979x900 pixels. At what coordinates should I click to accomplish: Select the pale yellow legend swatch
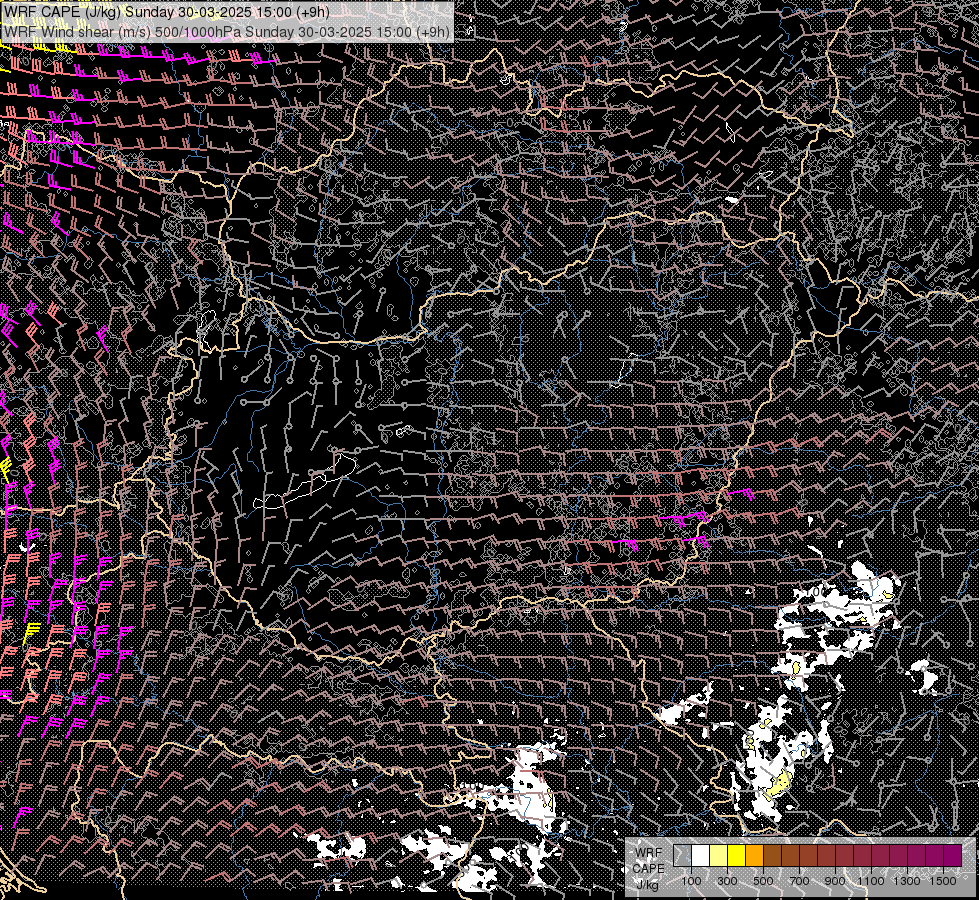click(x=719, y=856)
